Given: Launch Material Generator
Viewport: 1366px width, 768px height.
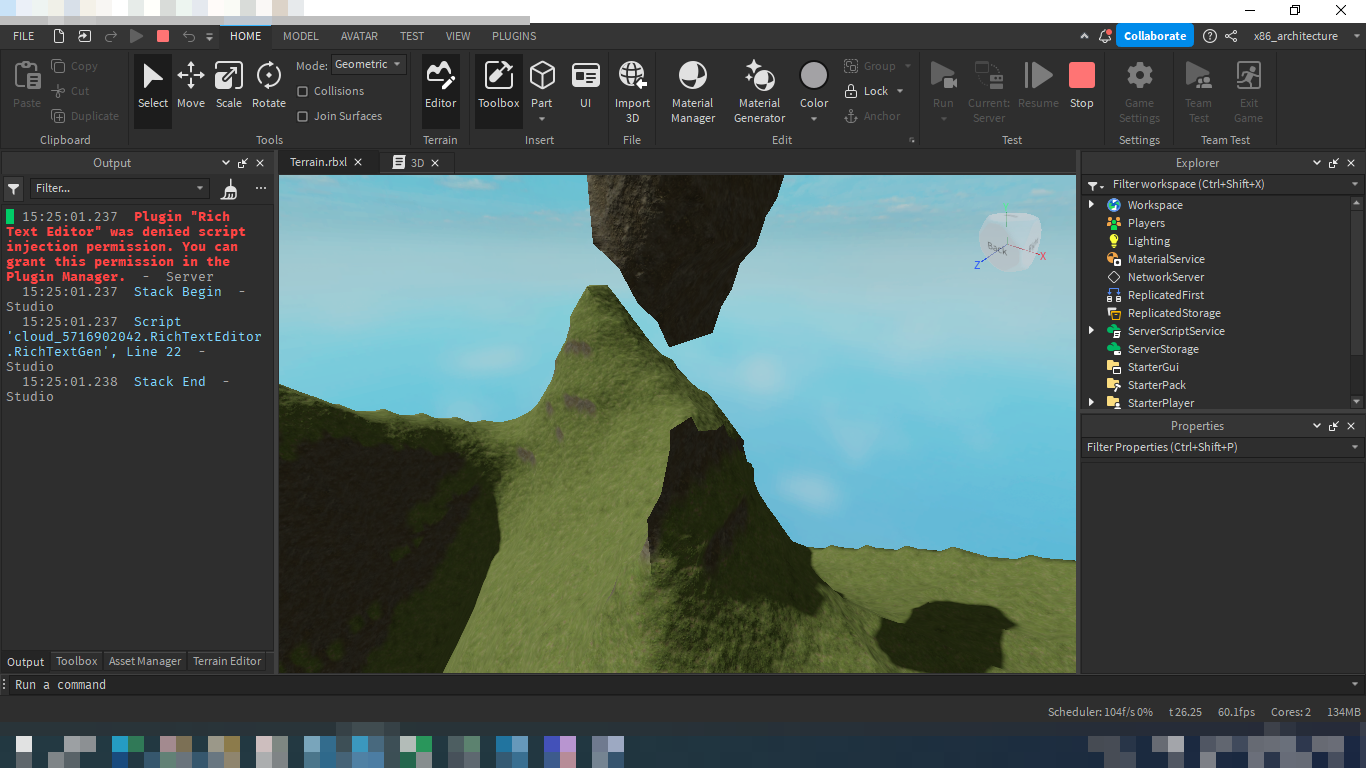Looking at the screenshot, I should click(759, 90).
